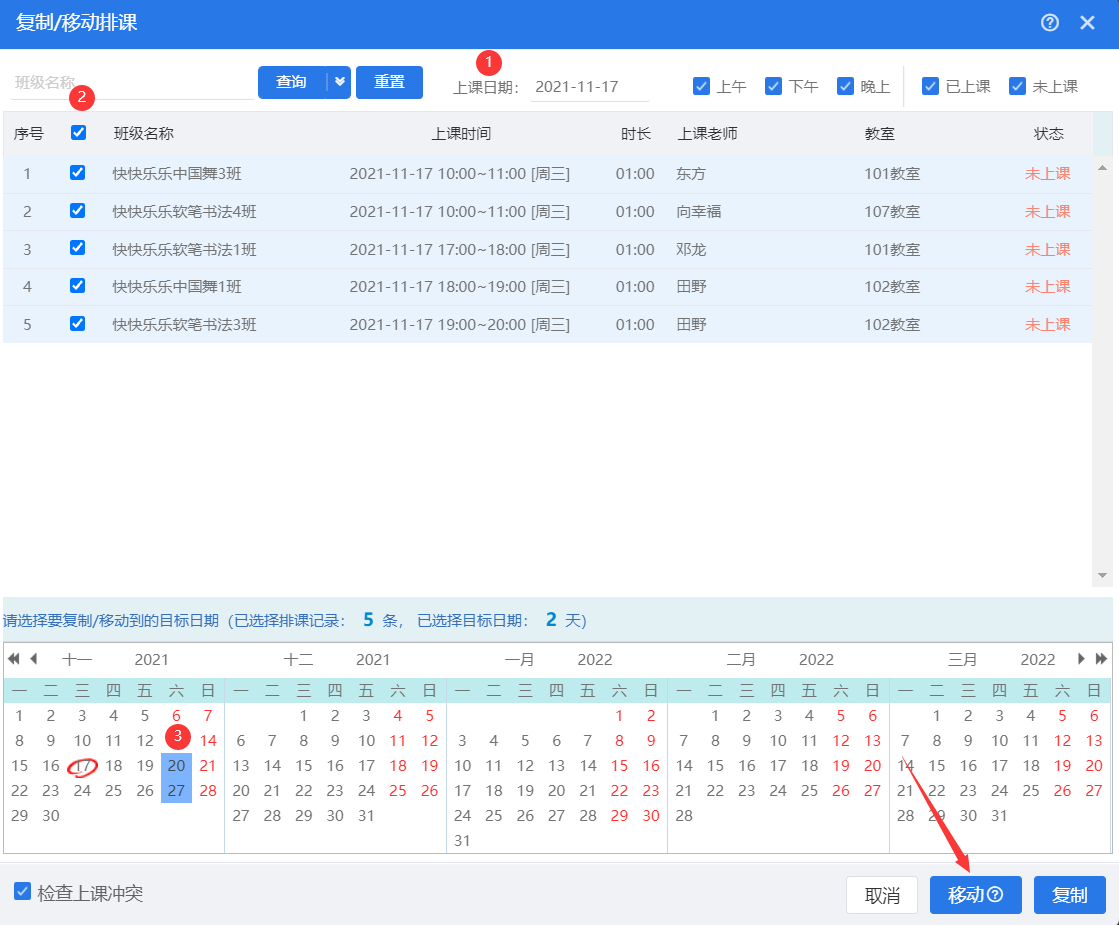This screenshot has width=1119, height=925.
Task: Jump back a year with the double-left arrow
Action: click(x=14, y=658)
